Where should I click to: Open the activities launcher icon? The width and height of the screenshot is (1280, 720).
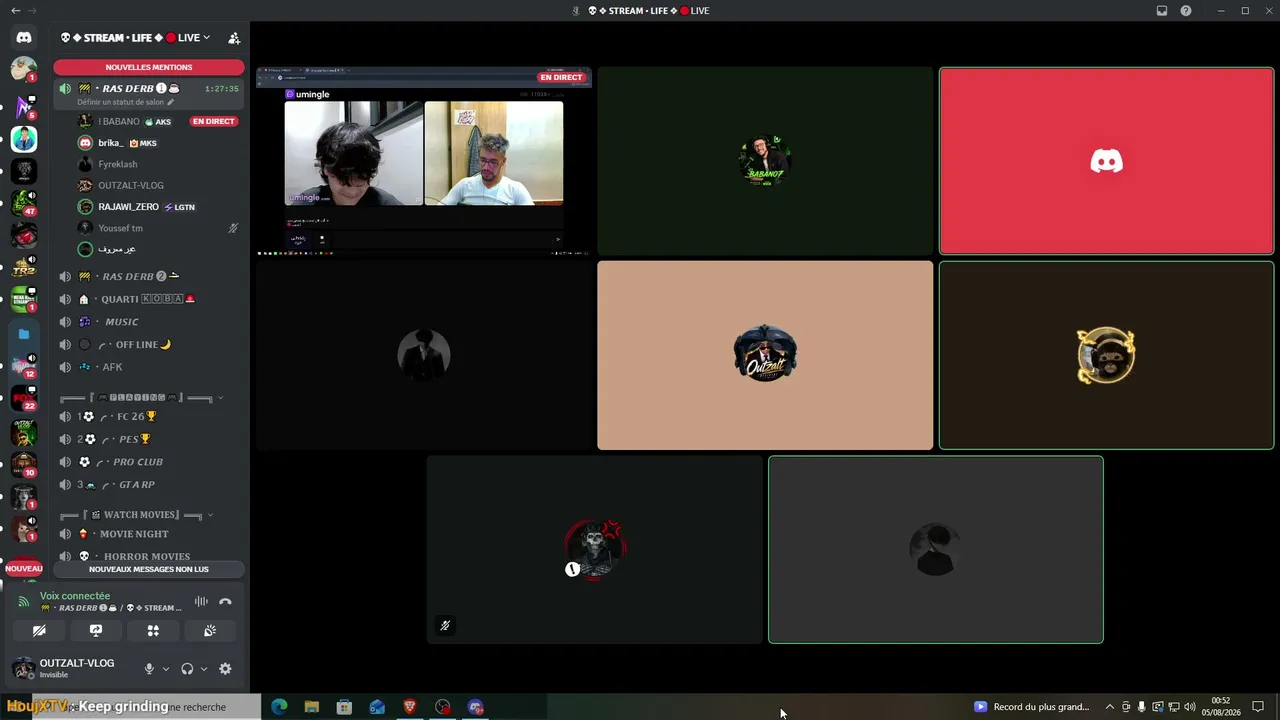153,631
